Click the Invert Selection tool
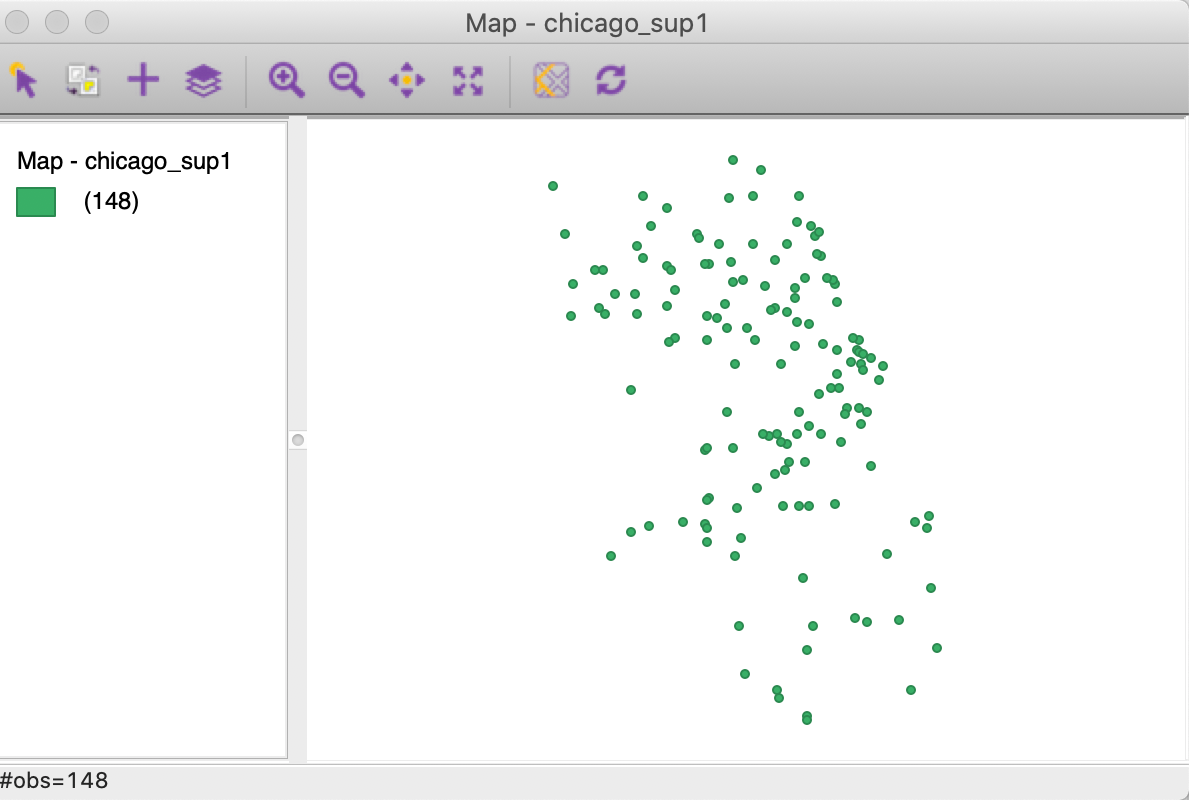Viewport: 1189px width, 800px height. click(83, 80)
